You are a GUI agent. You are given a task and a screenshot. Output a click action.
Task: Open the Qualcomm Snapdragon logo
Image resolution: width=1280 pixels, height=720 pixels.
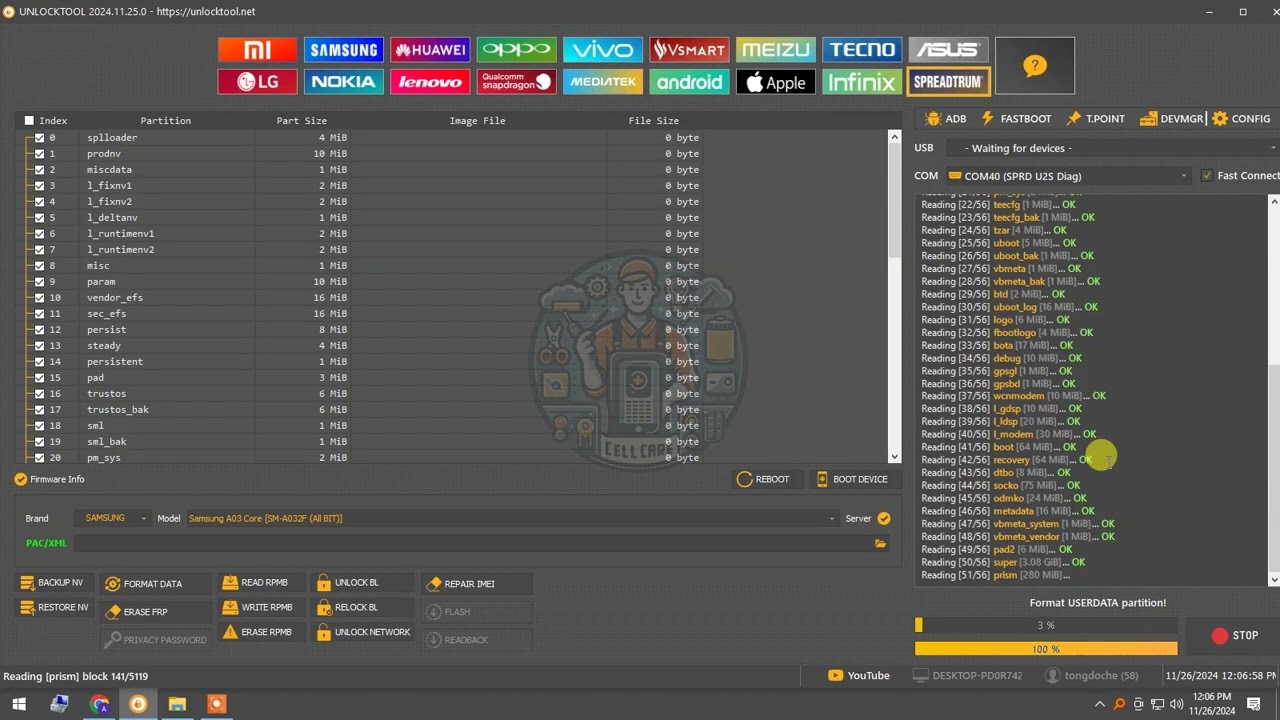pyautogui.click(x=516, y=82)
